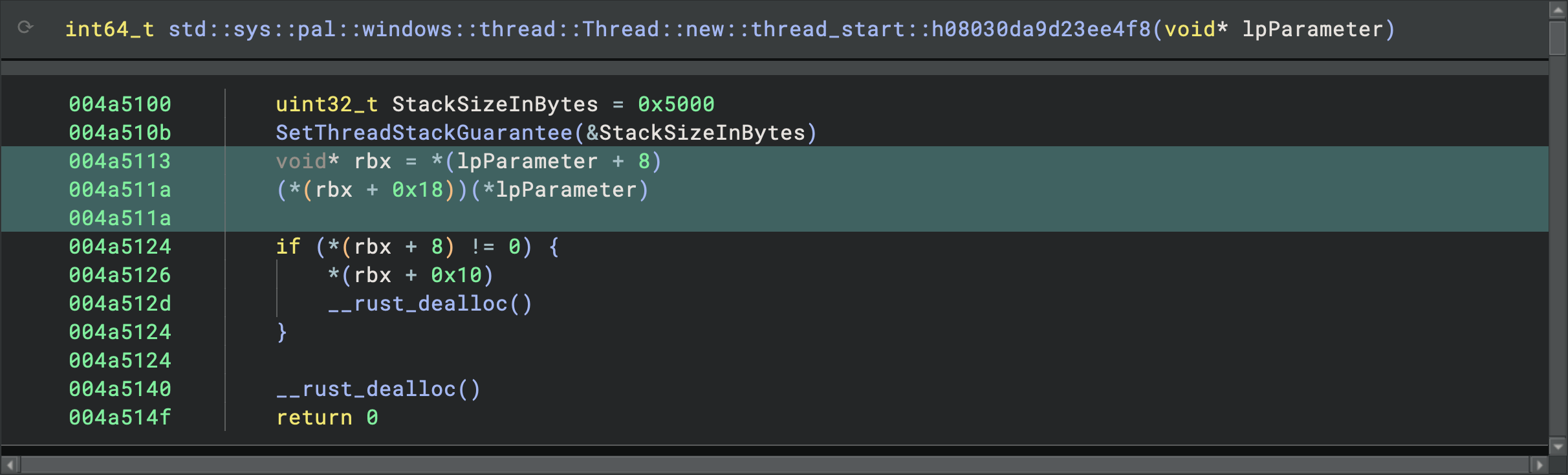Select the SetThreadStackGuarantee function call
The image size is (1568, 475).
click(x=424, y=133)
